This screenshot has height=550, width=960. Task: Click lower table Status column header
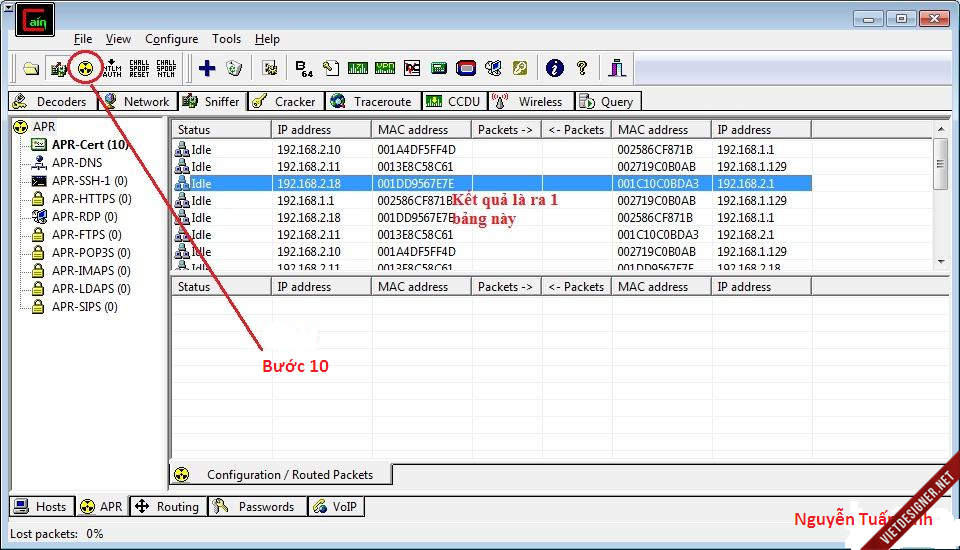point(222,287)
